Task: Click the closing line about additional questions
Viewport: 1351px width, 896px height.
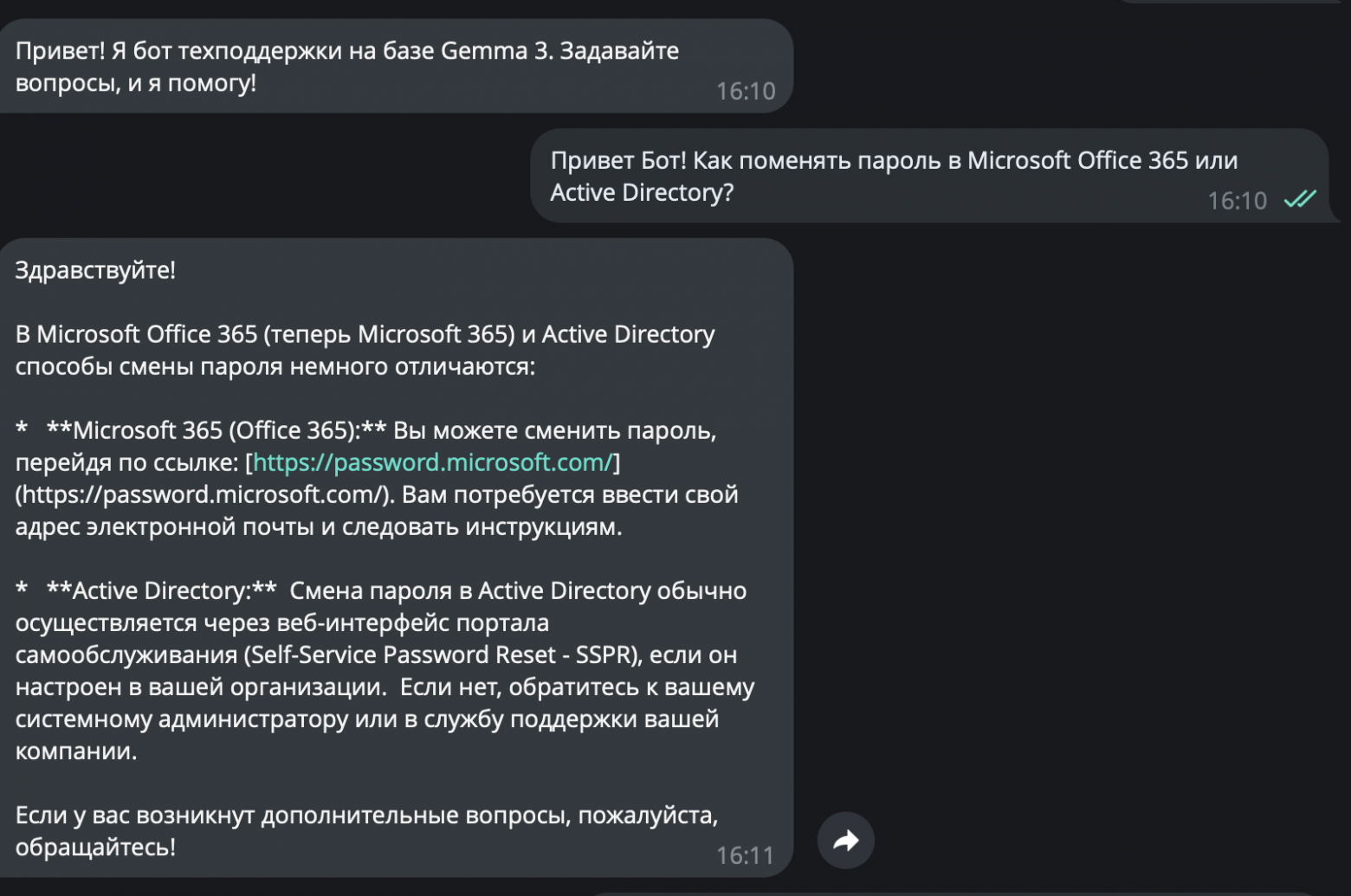Action: (364, 815)
